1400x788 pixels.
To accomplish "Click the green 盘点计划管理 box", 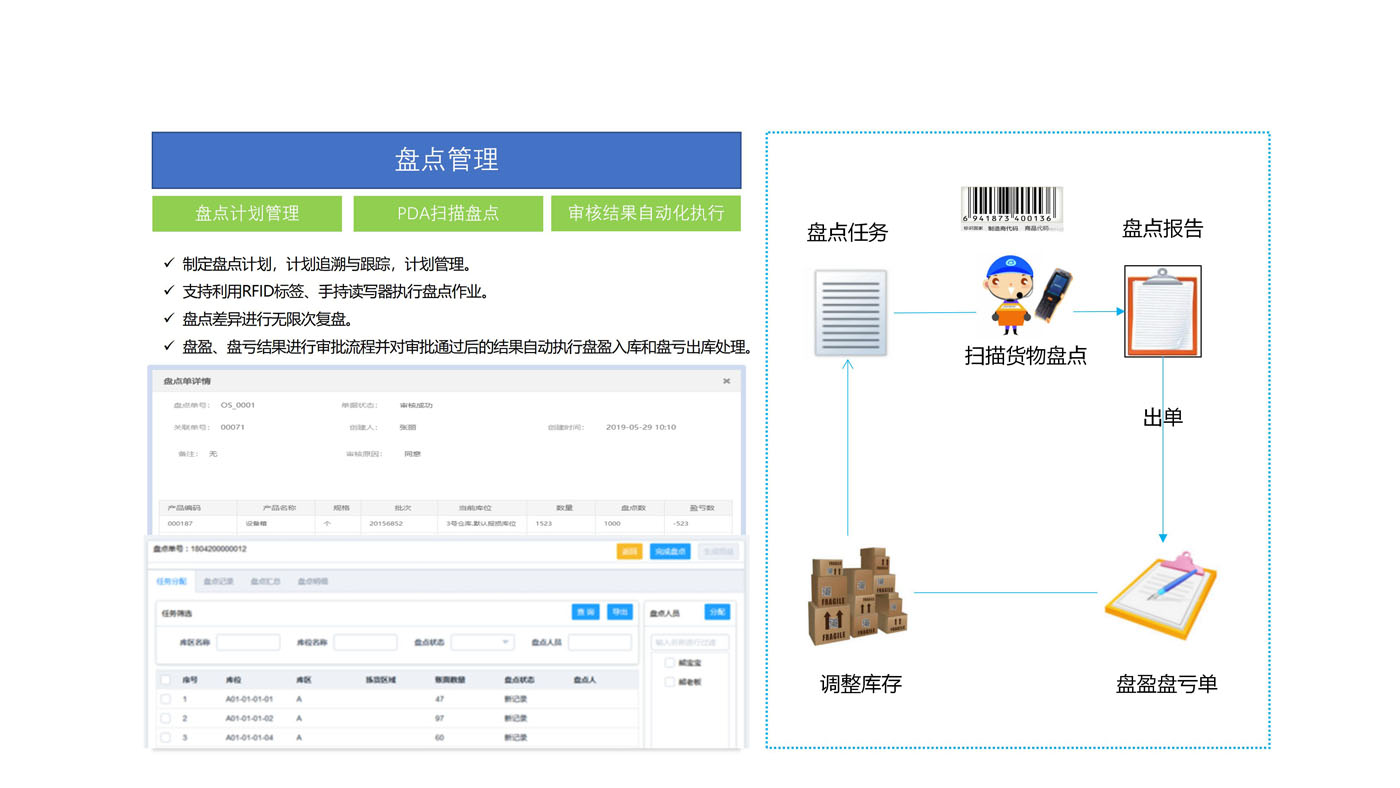I will pyautogui.click(x=247, y=213).
